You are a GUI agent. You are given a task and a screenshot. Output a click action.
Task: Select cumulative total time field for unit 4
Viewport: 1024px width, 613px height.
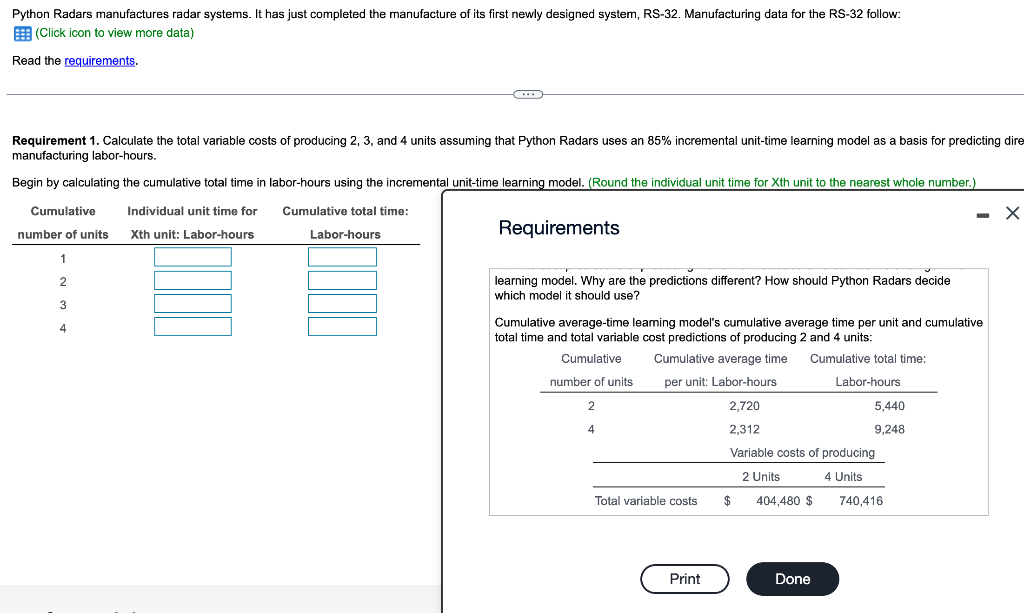[342, 326]
